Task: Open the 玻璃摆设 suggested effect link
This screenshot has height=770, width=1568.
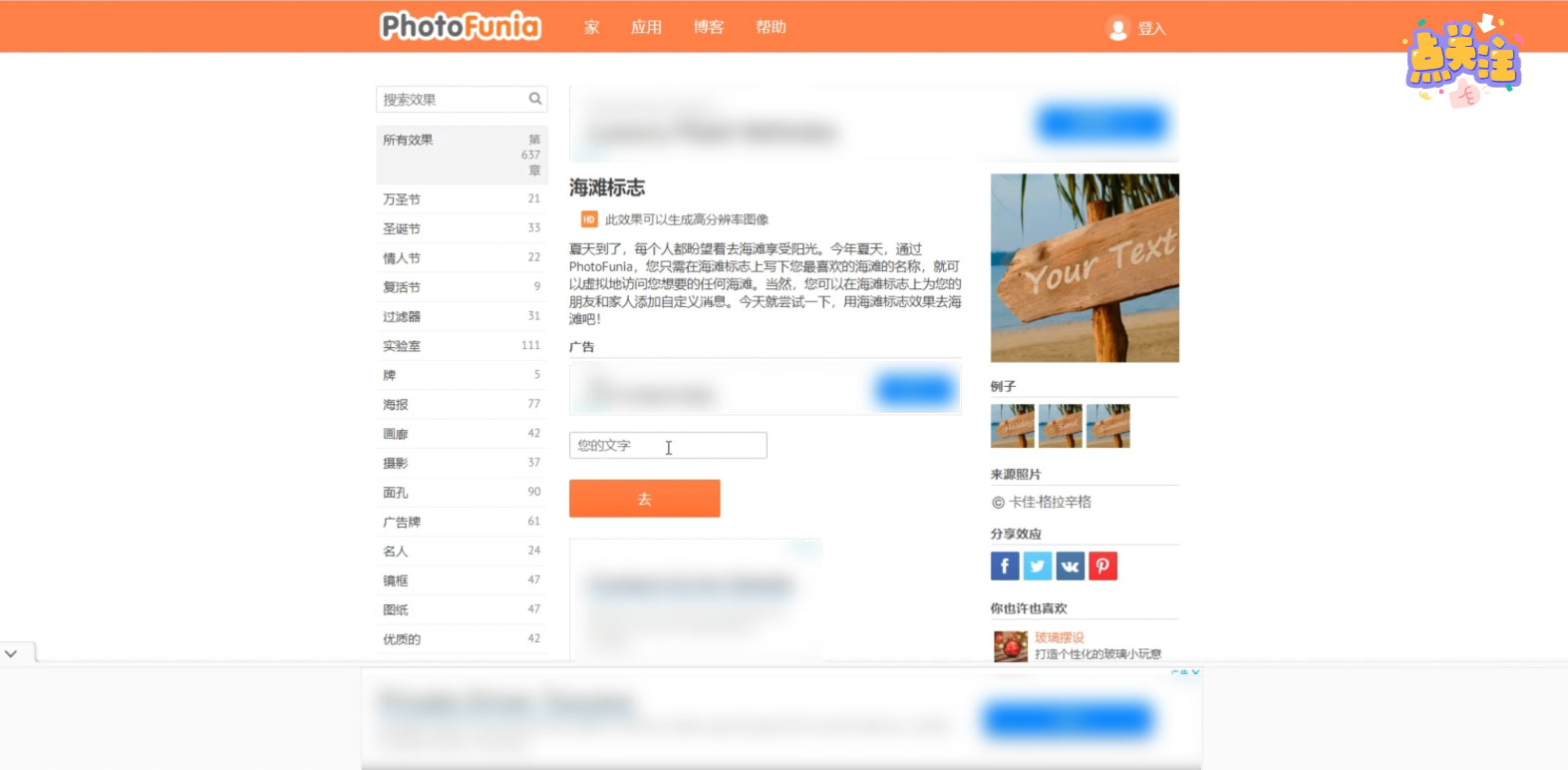Action: [1059, 637]
